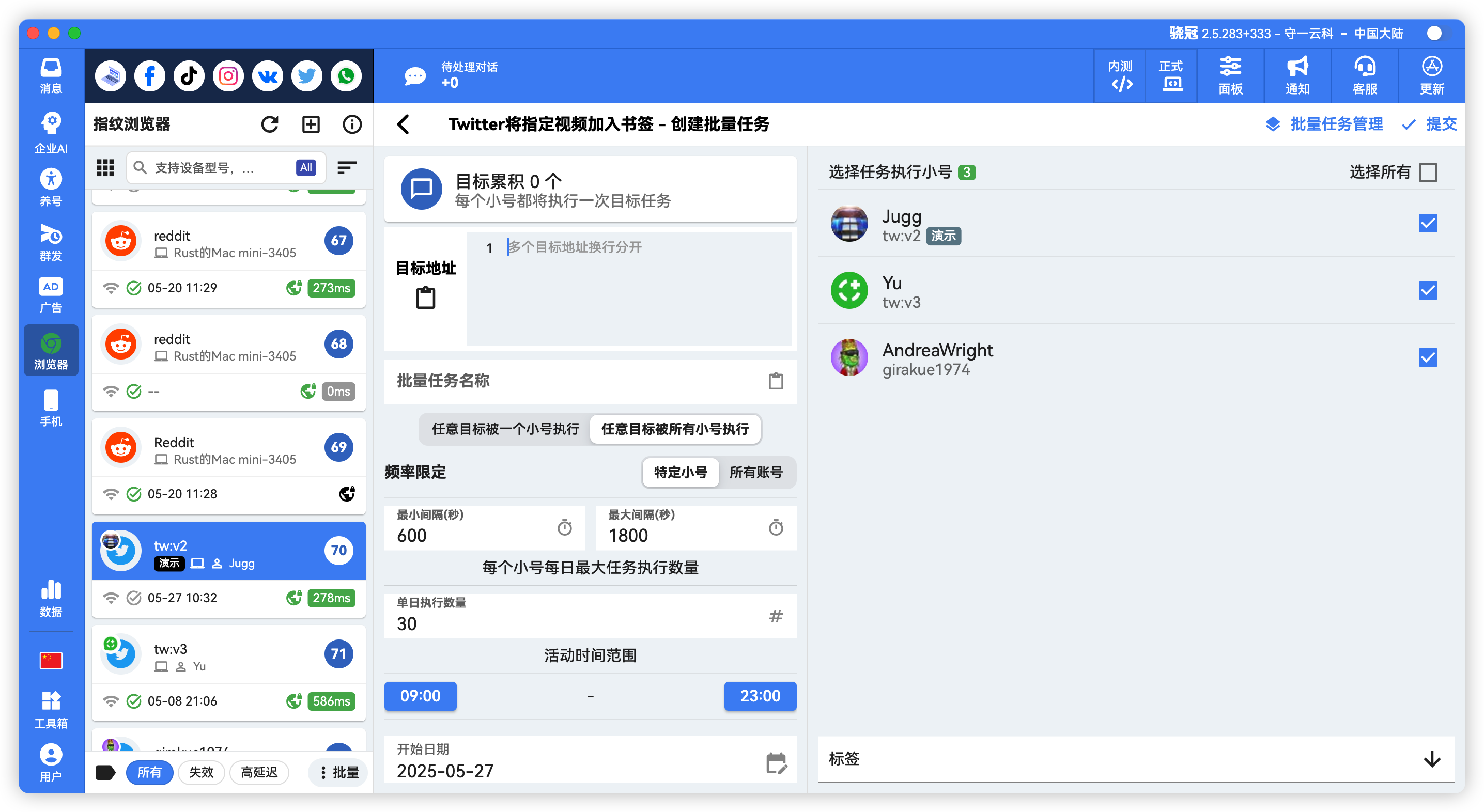
Task: Select the TikTok platform icon
Action: click(x=189, y=76)
